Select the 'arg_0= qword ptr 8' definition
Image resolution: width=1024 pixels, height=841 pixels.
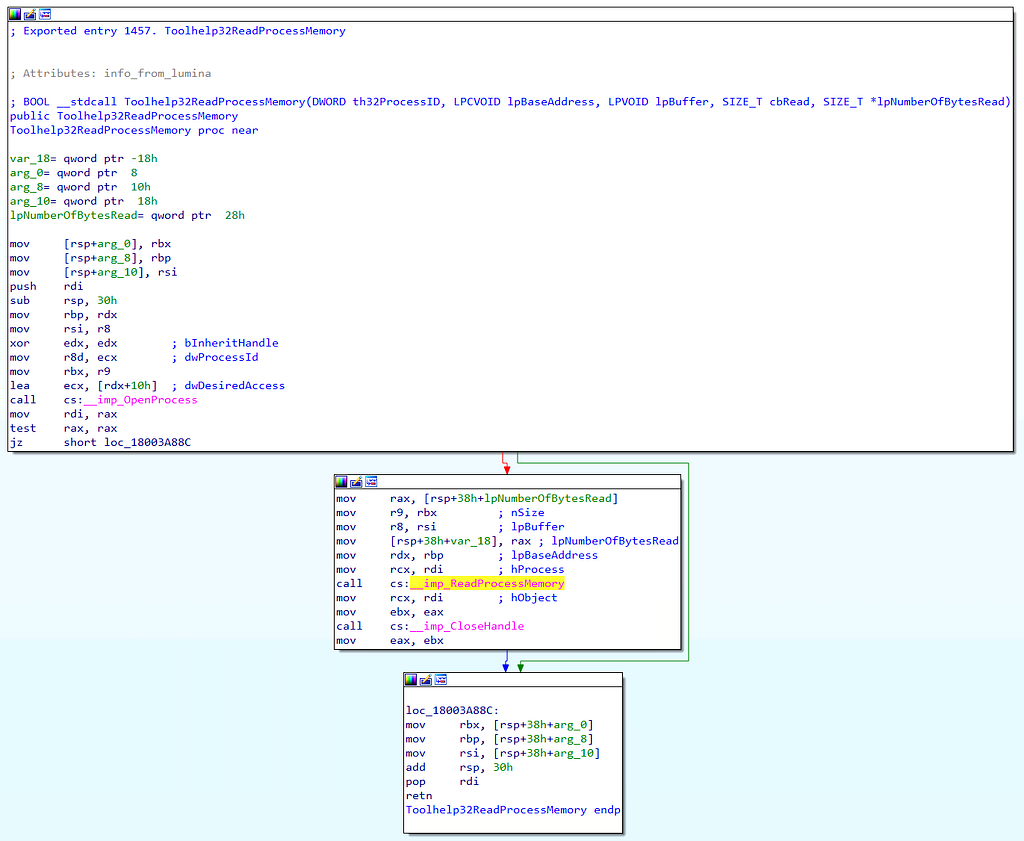74,173
